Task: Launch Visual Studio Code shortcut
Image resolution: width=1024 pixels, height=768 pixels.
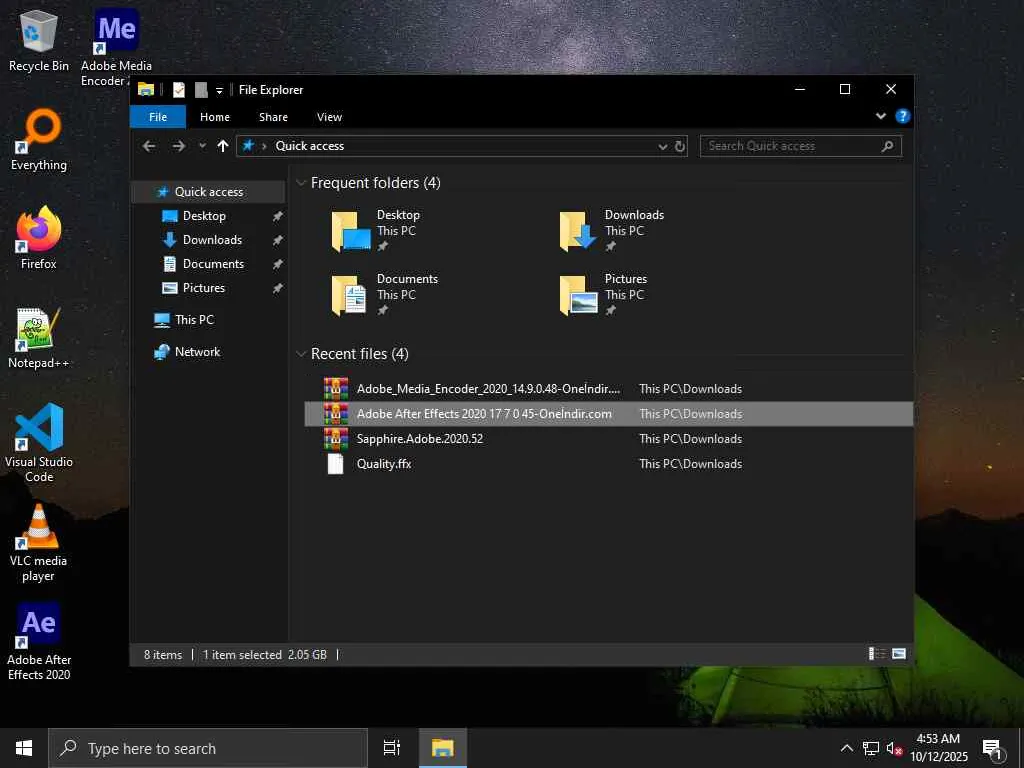Action: [x=39, y=443]
